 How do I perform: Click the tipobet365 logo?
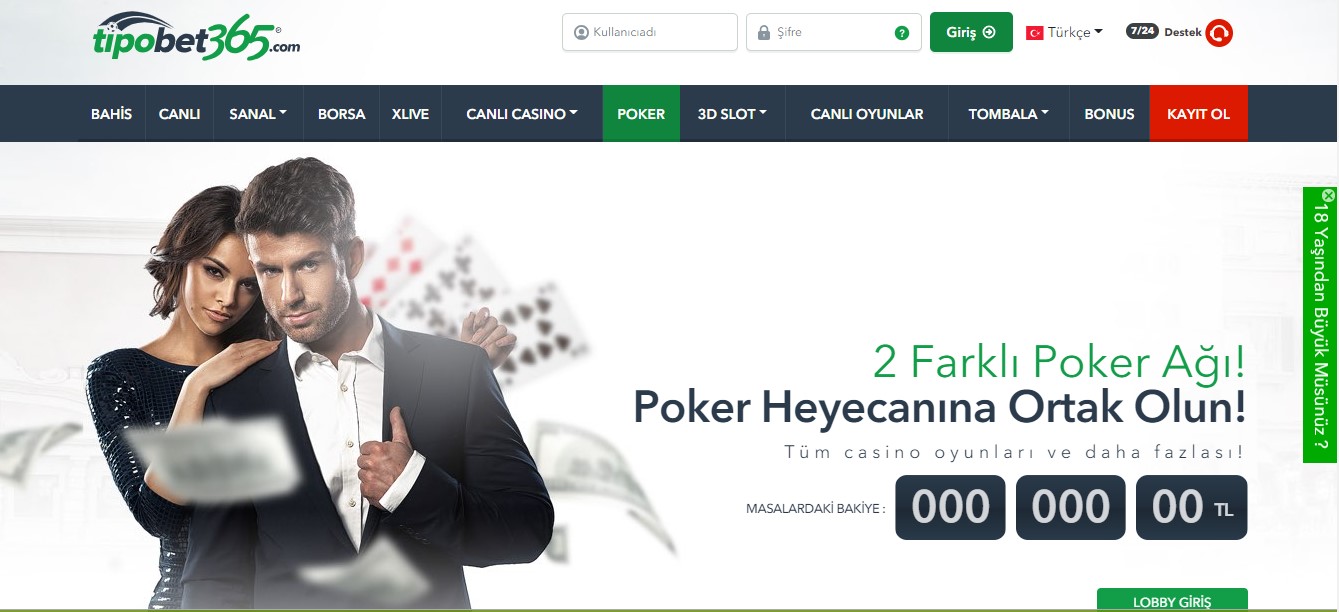(195, 36)
